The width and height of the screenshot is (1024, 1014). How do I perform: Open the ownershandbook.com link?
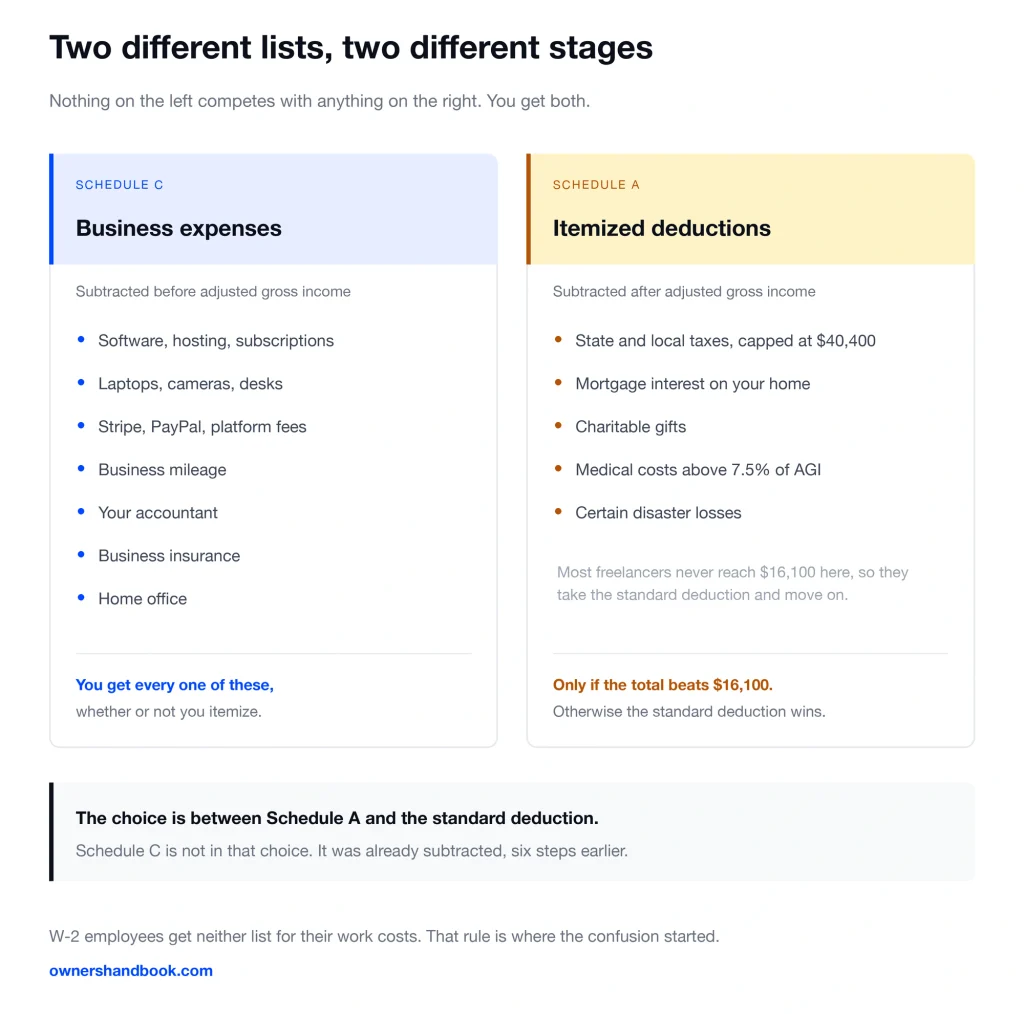pos(131,970)
